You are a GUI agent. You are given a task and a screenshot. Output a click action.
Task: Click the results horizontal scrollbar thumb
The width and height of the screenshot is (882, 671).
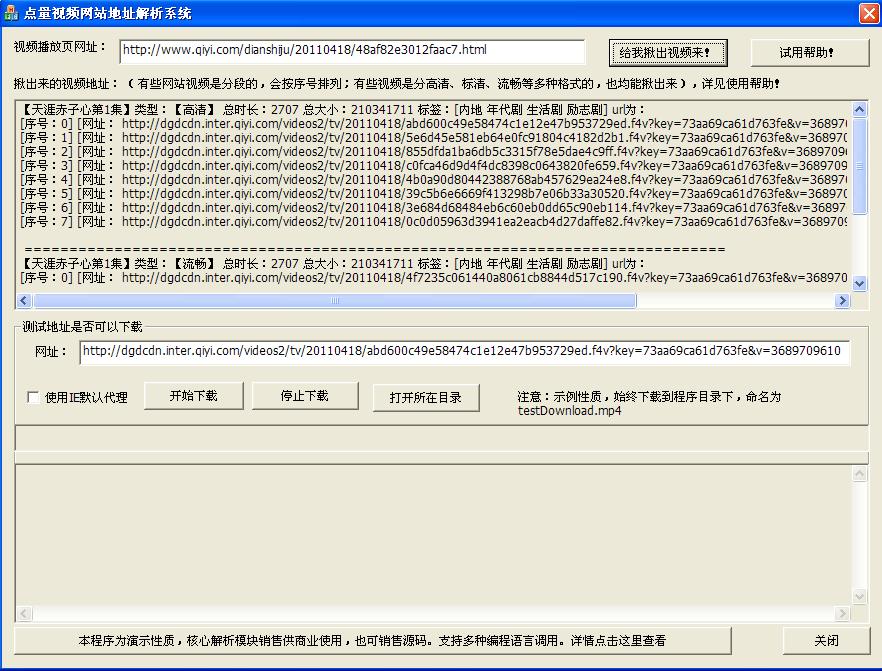(335, 300)
